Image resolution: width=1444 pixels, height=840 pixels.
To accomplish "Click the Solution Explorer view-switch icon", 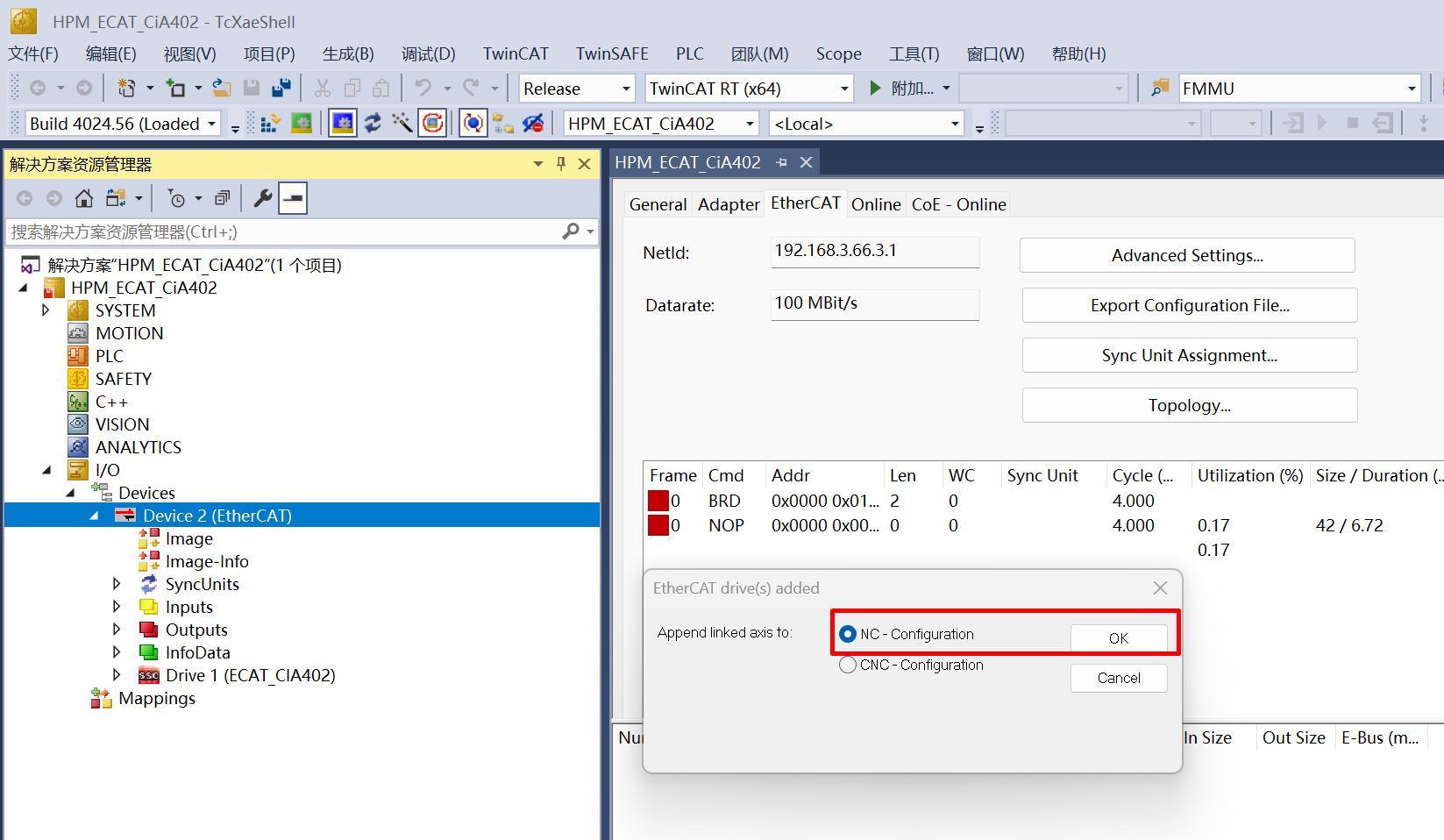I will [x=117, y=198].
